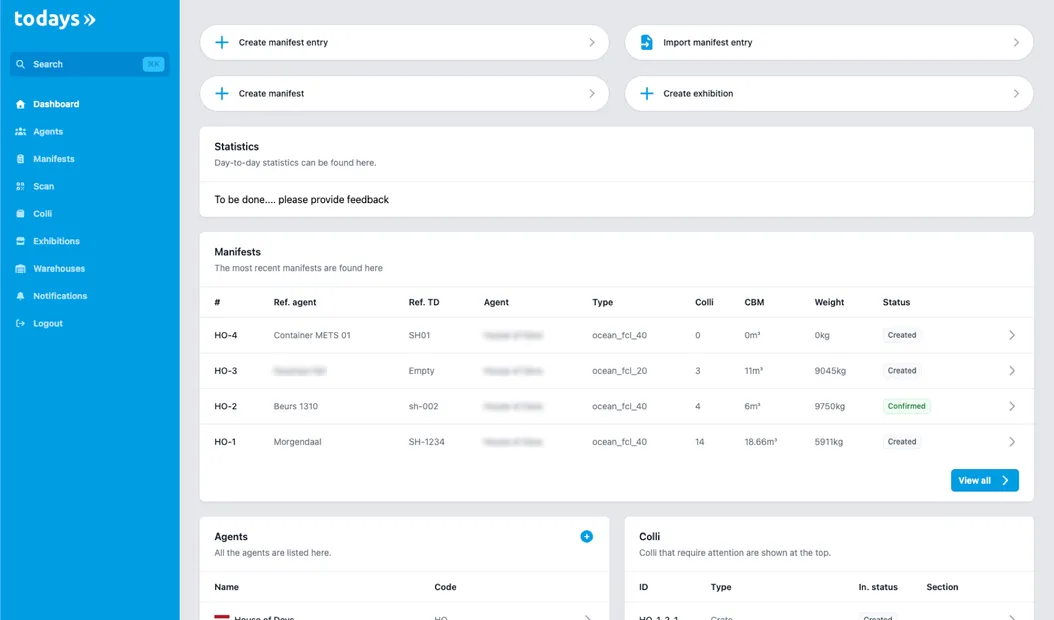The height and width of the screenshot is (620, 1054).
Task: Click plus icon on Create exhibition
Action: [x=647, y=93]
